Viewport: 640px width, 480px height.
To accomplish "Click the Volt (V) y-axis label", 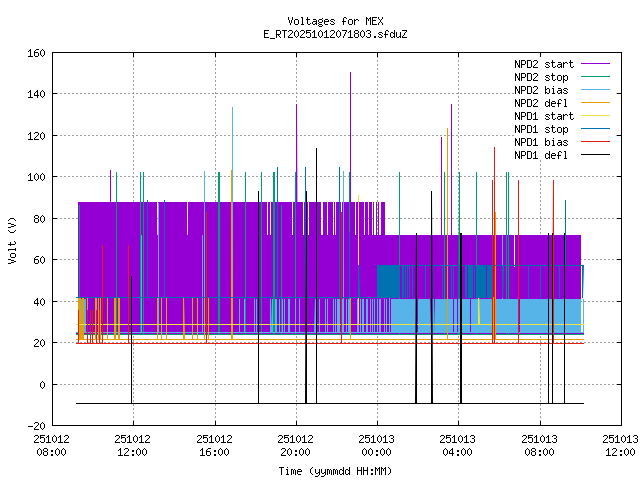I will coord(13,240).
